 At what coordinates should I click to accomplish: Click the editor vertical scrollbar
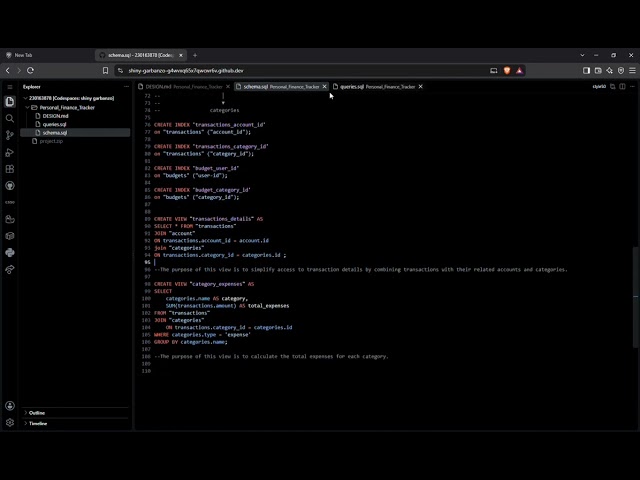click(x=636, y=297)
